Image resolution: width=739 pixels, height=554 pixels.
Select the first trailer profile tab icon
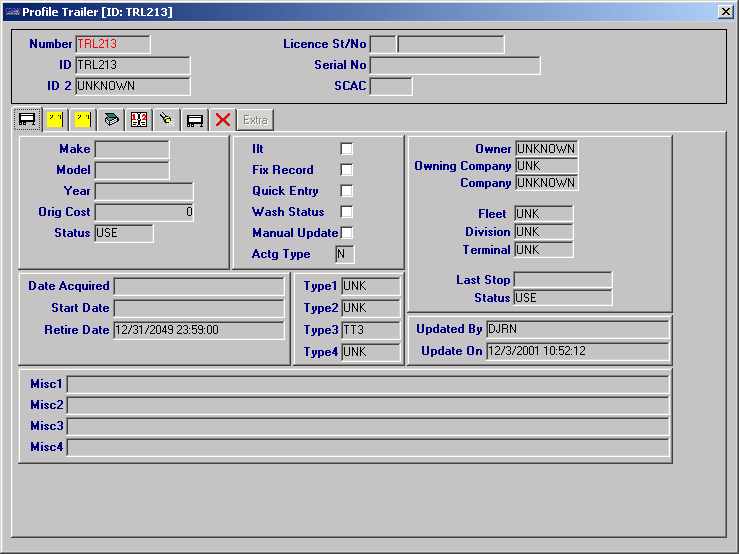point(27,119)
